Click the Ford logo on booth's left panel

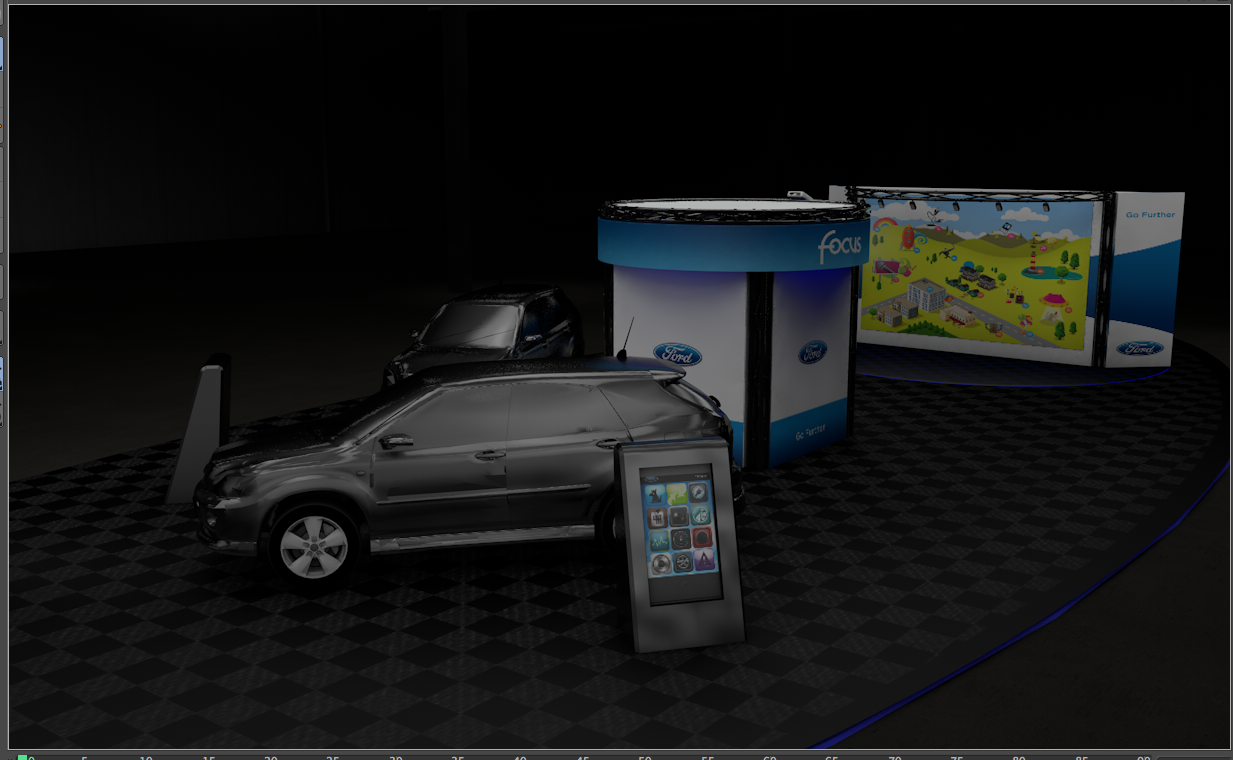tap(678, 355)
